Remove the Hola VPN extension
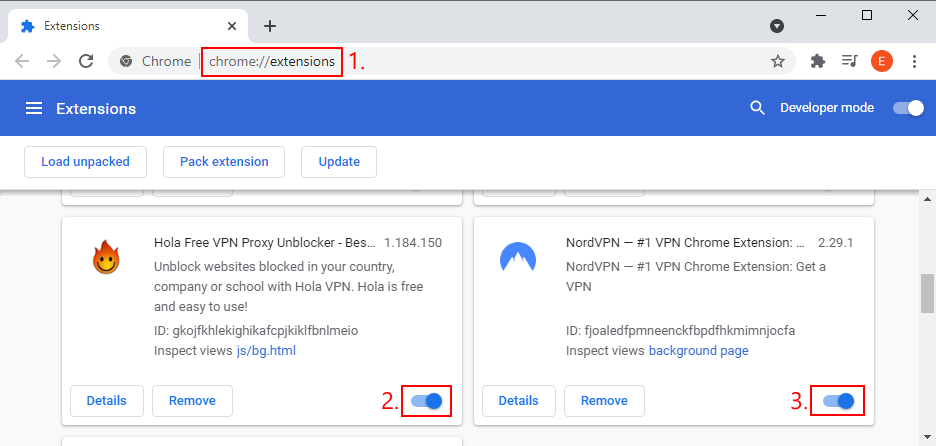Image resolution: width=936 pixels, height=446 pixels. pyautogui.click(x=192, y=401)
